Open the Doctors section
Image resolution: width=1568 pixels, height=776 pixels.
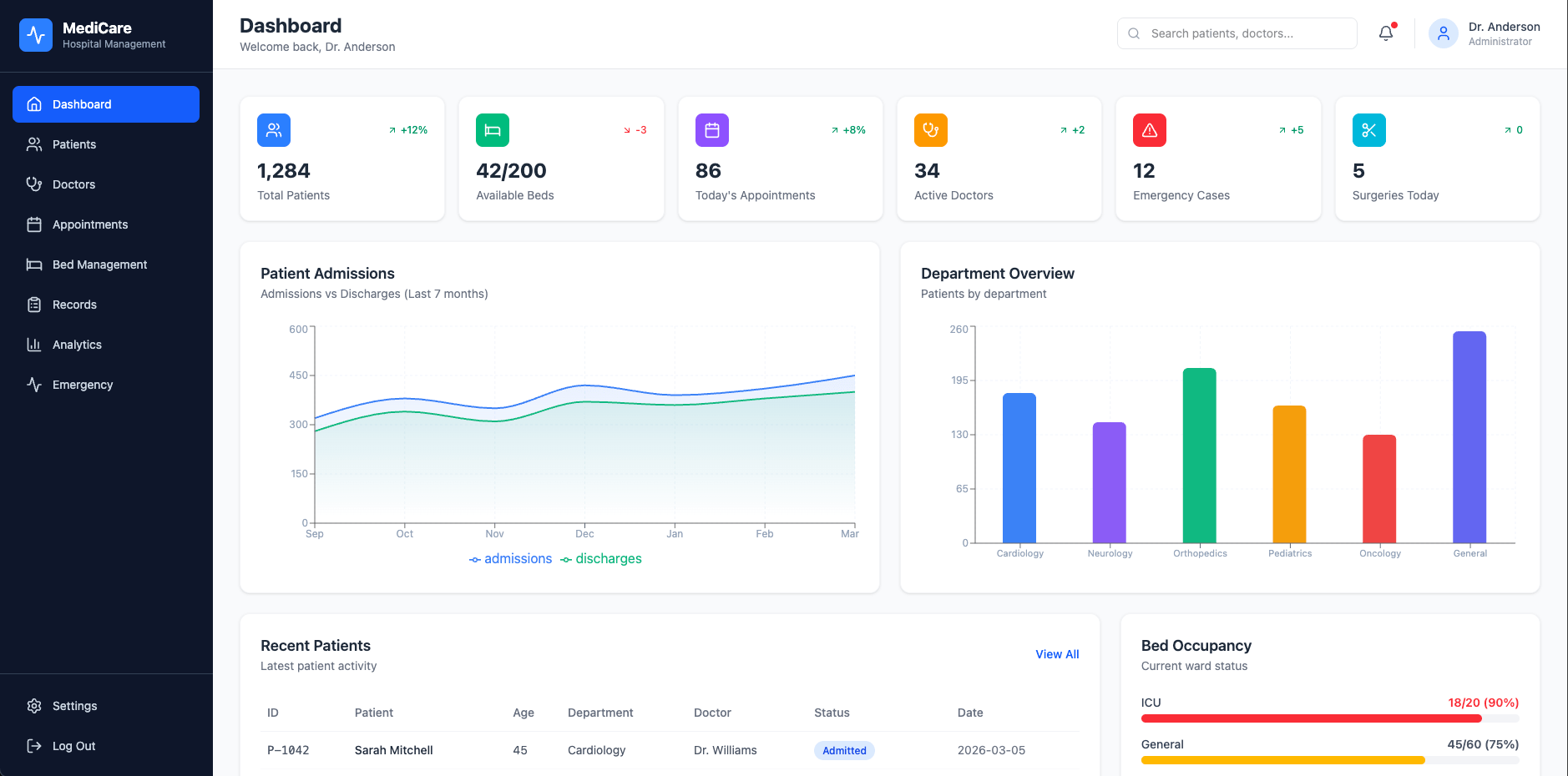point(106,184)
